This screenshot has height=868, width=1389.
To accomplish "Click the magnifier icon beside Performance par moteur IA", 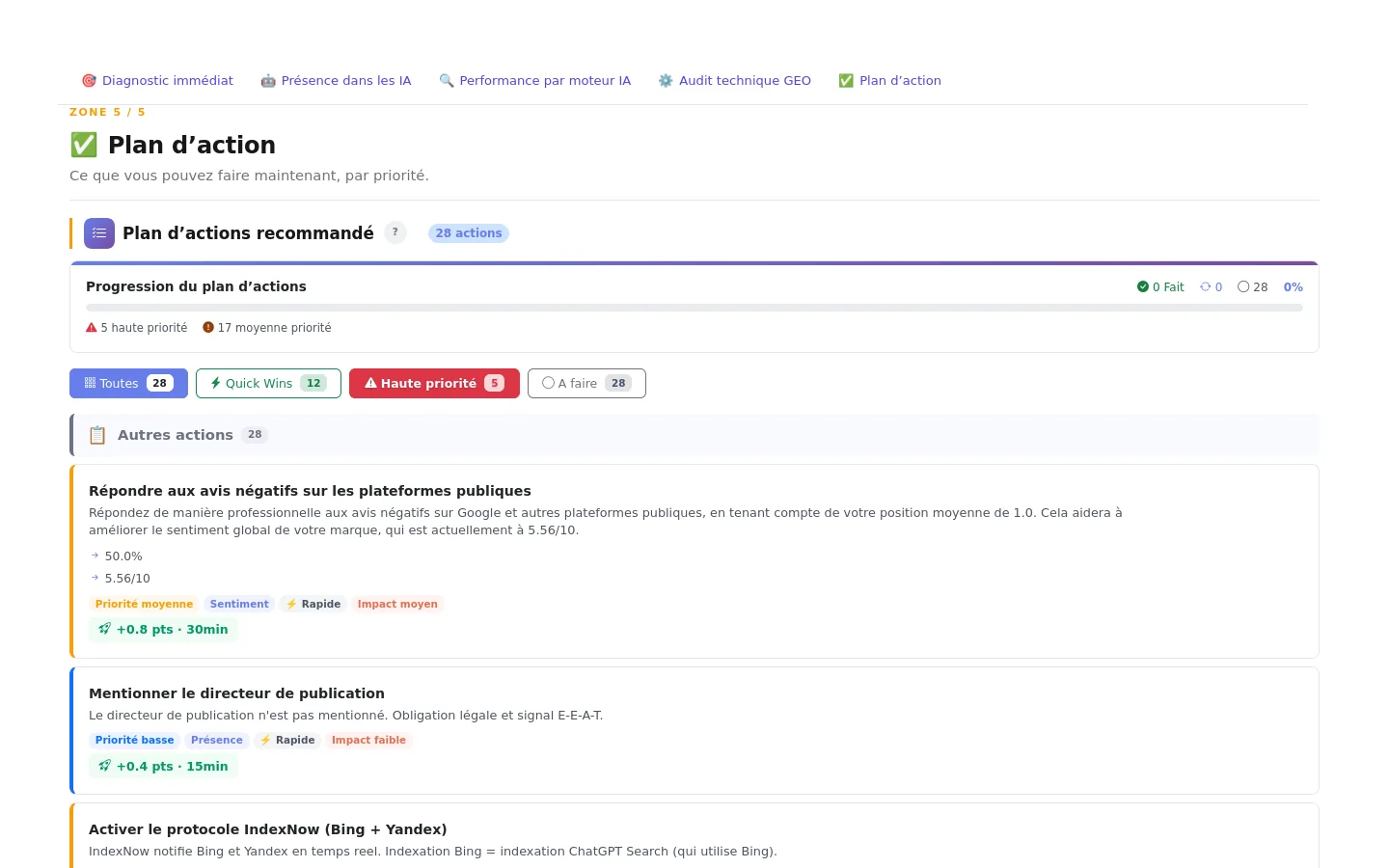I will (x=447, y=81).
